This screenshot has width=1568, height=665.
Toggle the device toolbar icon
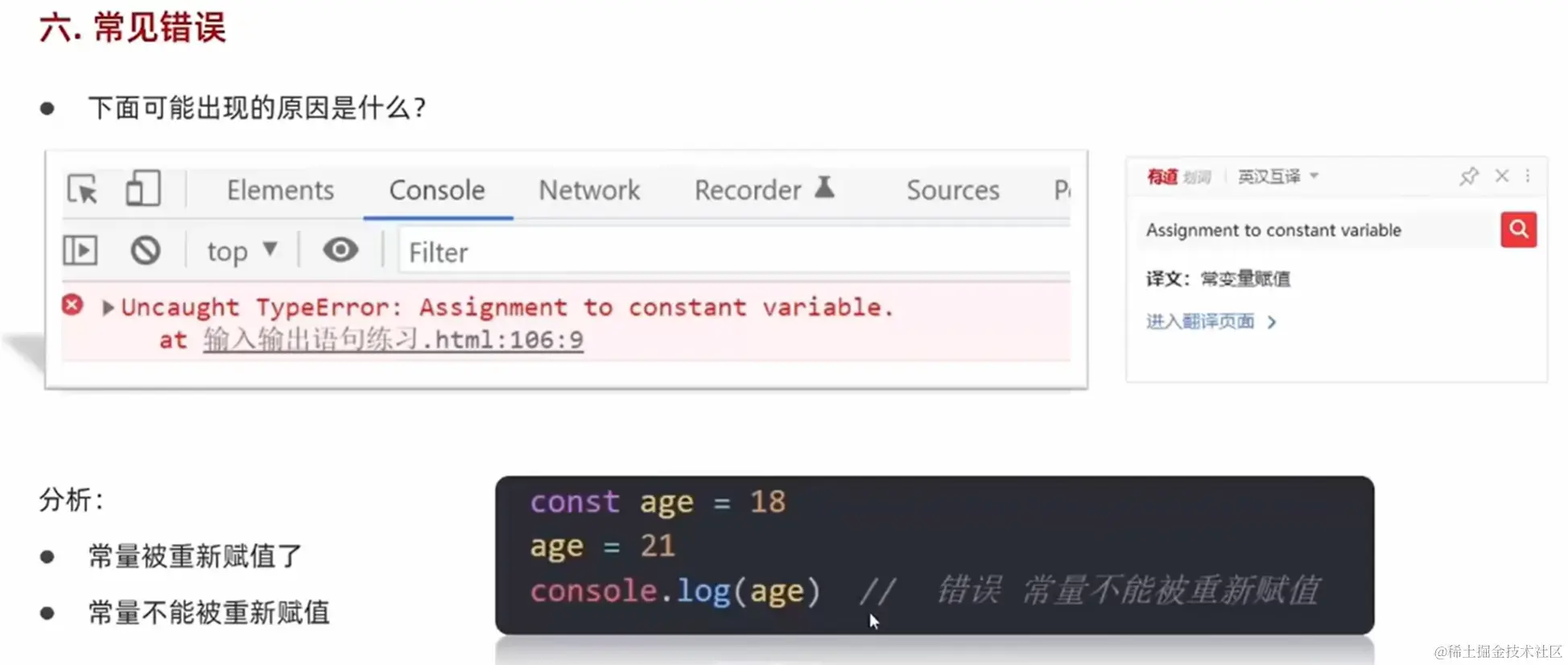[x=143, y=188]
